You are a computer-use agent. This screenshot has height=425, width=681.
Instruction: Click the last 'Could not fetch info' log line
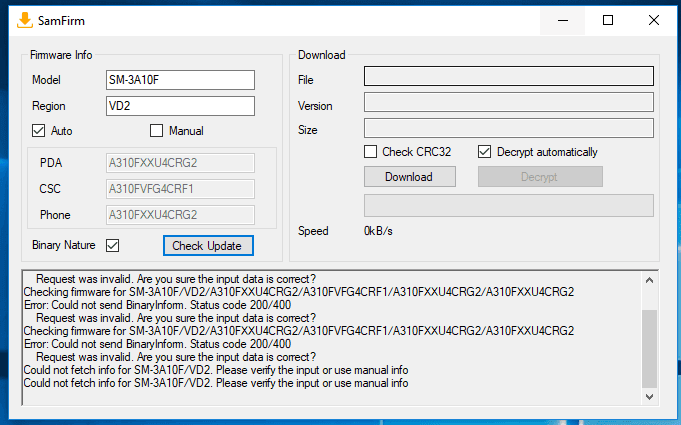pos(216,383)
